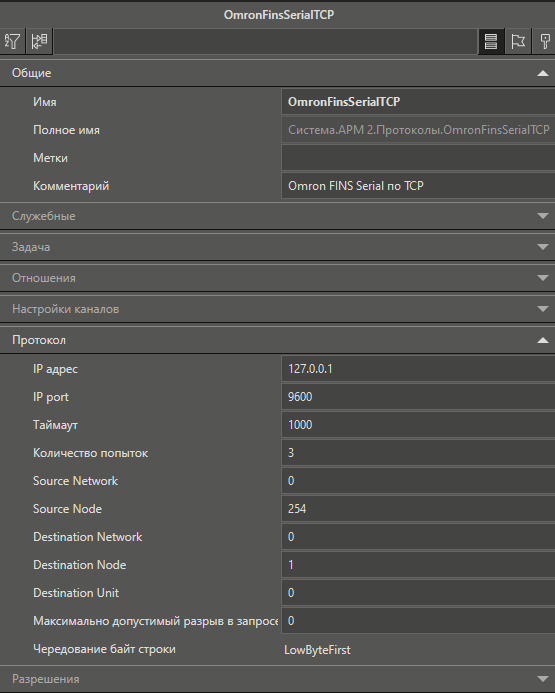The height and width of the screenshot is (693, 555).
Task: Click the IP port label
Action: [51, 397]
